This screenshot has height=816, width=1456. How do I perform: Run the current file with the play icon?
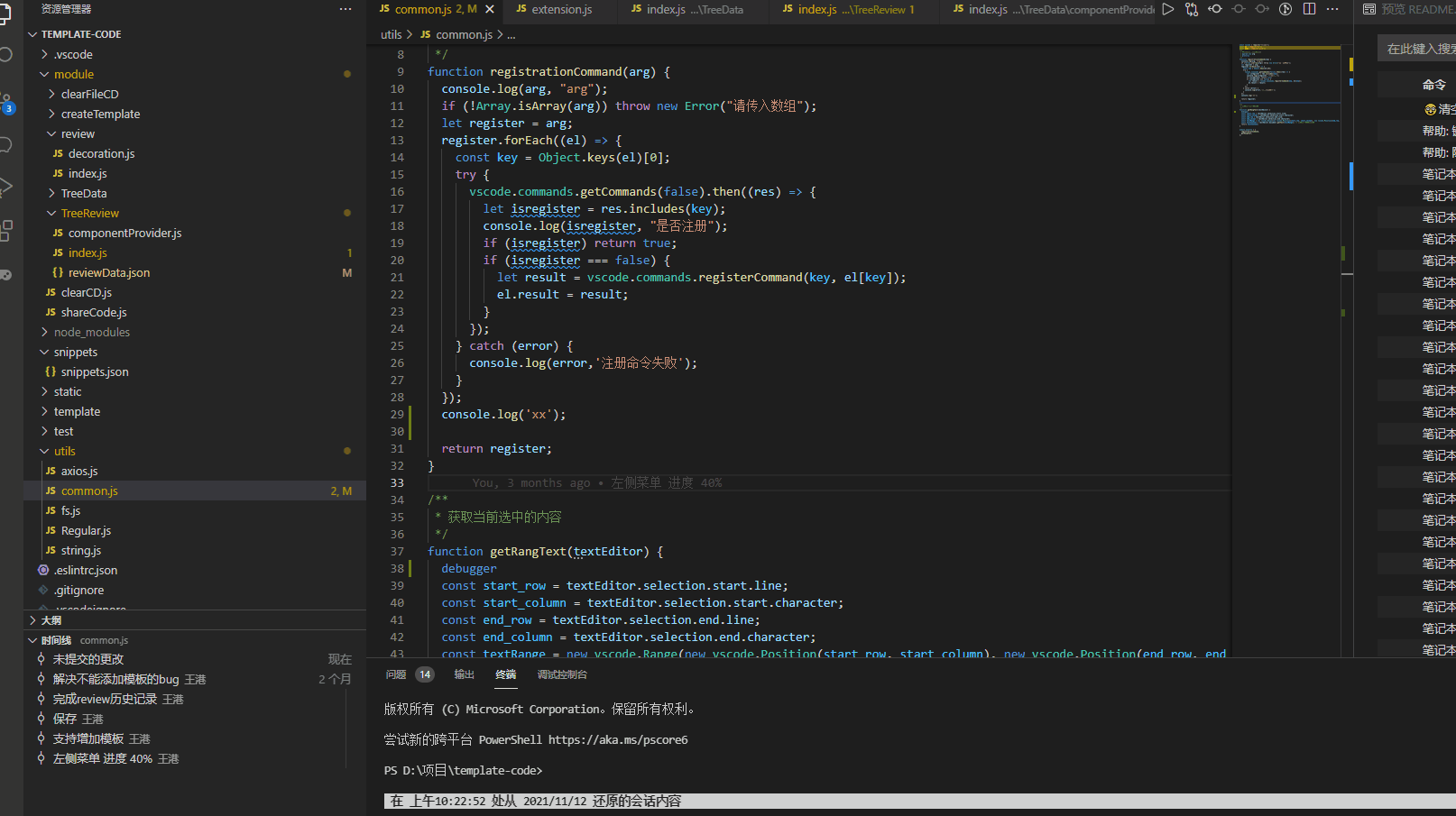1168,9
